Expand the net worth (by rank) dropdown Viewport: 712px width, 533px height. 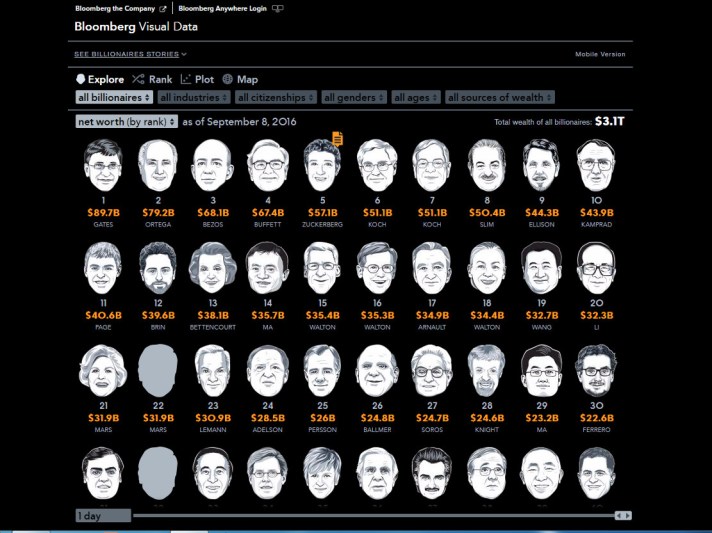(127, 121)
